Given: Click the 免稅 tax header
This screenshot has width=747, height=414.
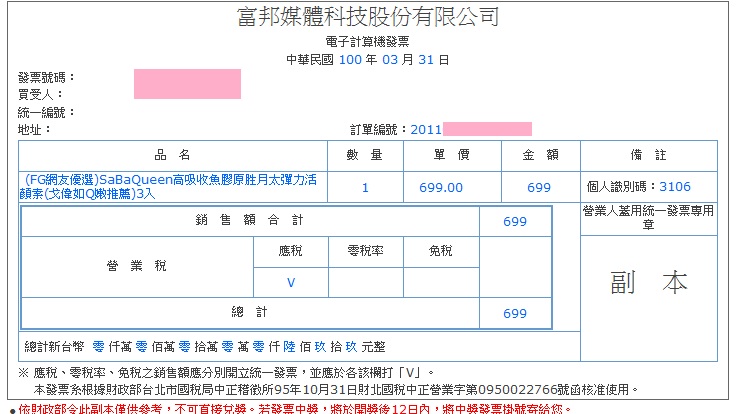Looking at the screenshot, I should [x=441, y=251].
